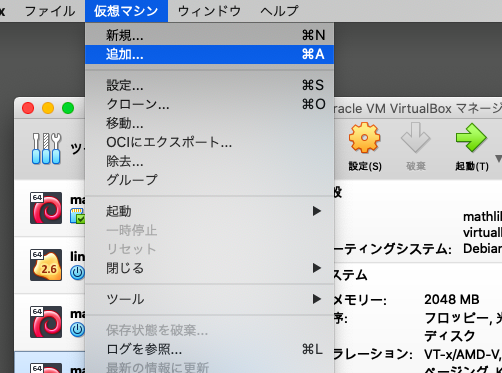Expand the 閉じる submenu
The width and height of the screenshot is (502, 373).
click(x=209, y=268)
